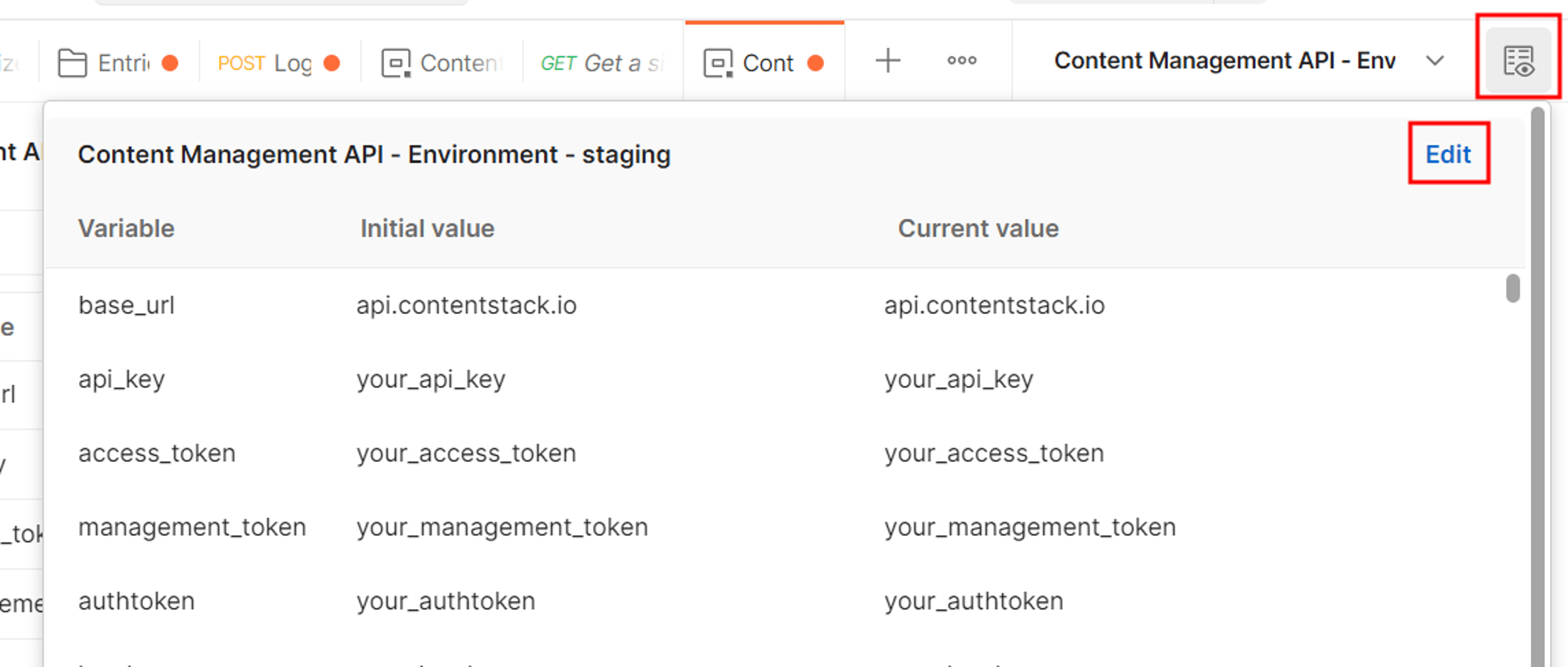1568x667 pixels.
Task: Click initial value api.contentstack.io
Action: (x=466, y=305)
